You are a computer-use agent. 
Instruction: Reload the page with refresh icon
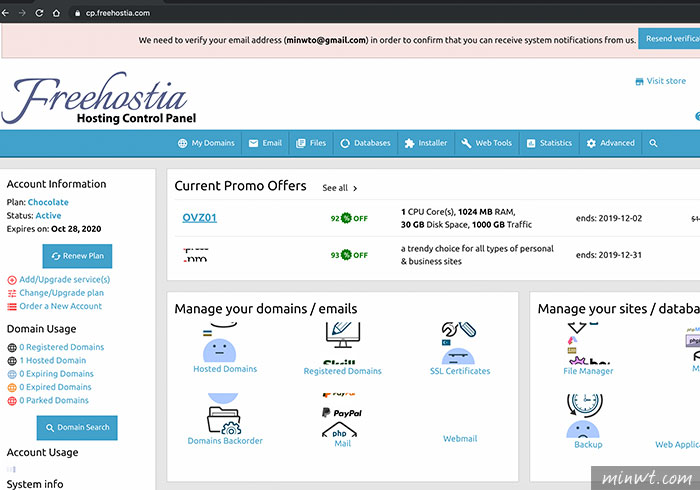coord(39,13)
